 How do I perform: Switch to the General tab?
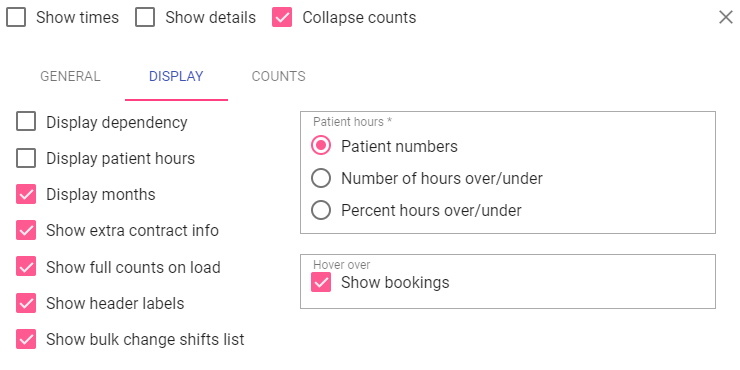70,76
